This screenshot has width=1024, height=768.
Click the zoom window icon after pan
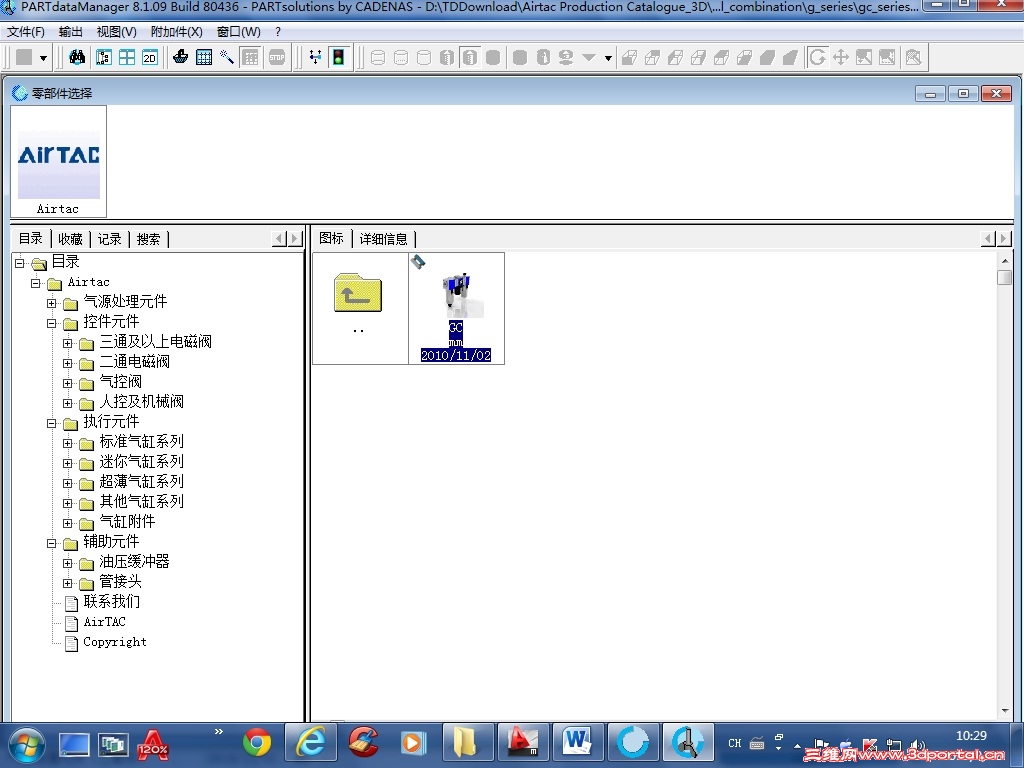coord(864,57)
